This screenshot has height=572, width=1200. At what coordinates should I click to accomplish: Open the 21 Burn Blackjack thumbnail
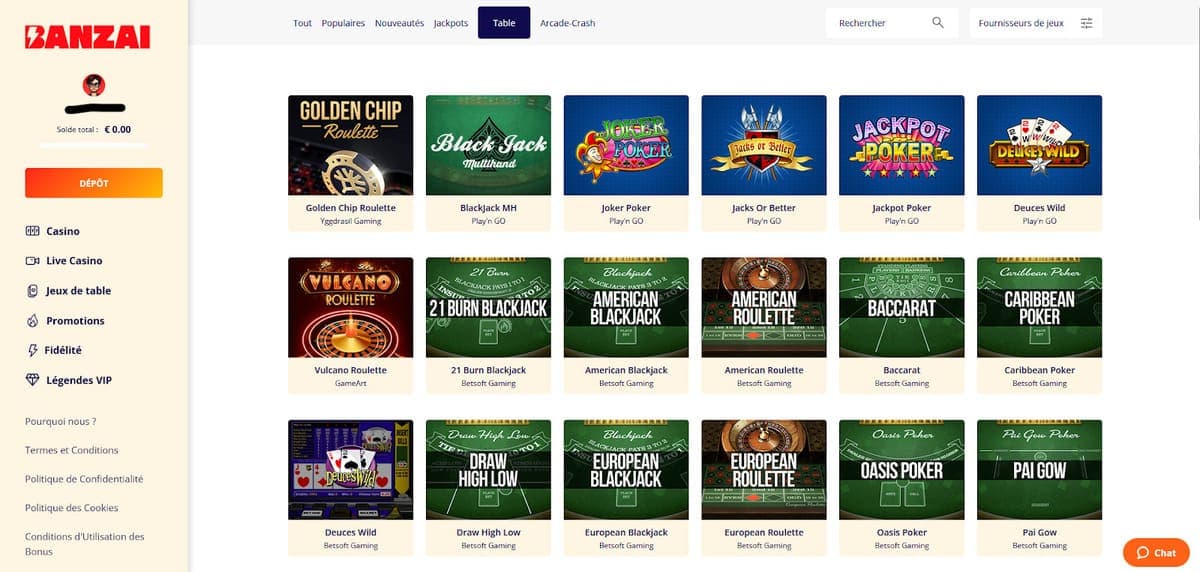tap(488, 307)
